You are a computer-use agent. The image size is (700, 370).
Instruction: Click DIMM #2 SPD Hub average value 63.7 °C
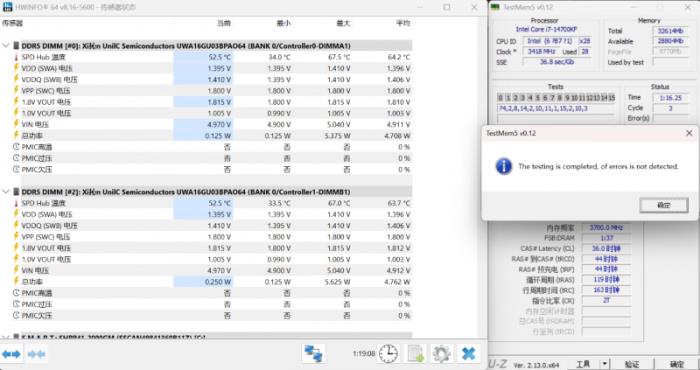click(399, 203)
